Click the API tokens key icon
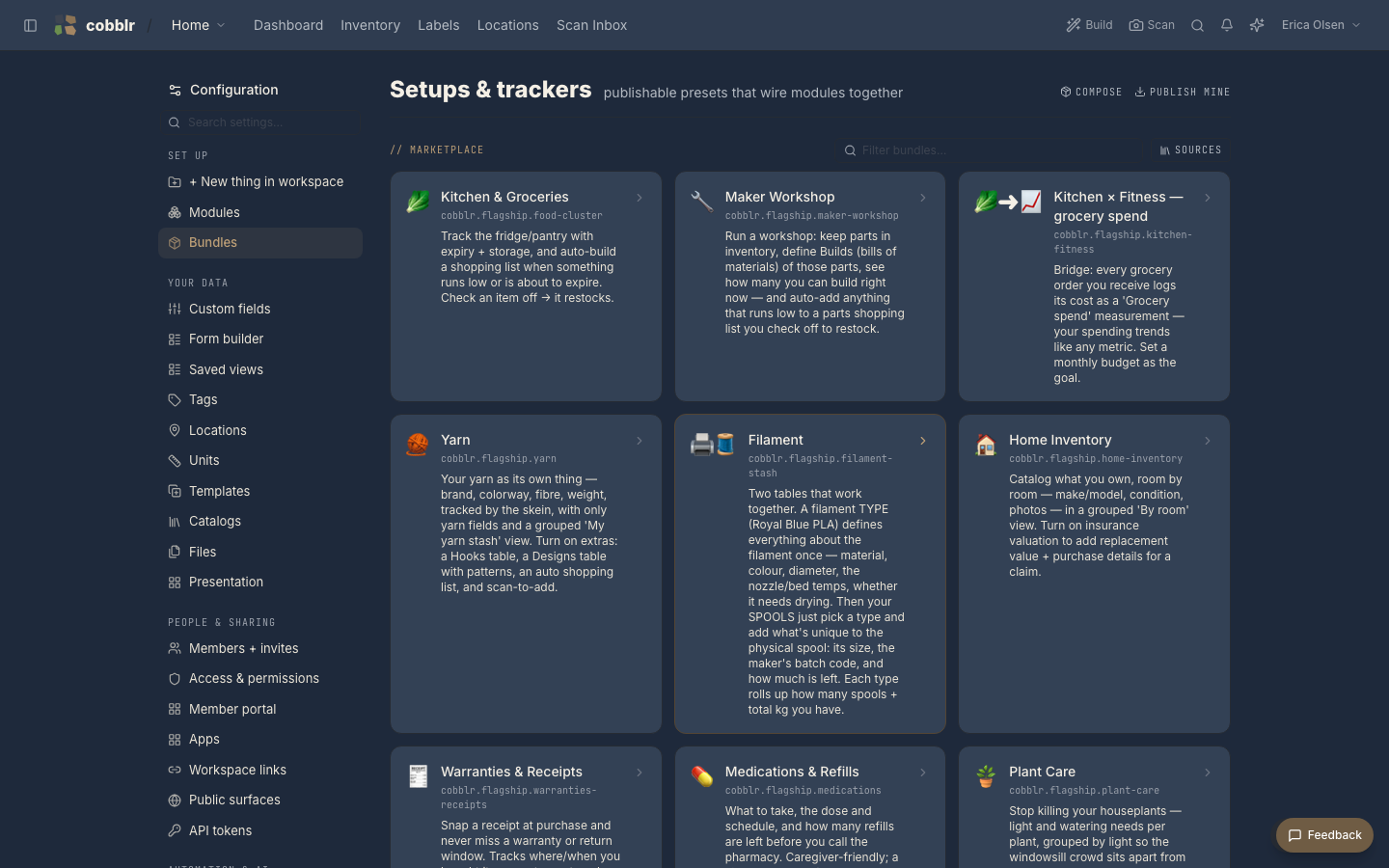Image resolution: width=1389 pixels, height=868 pixels. point(175,830)
